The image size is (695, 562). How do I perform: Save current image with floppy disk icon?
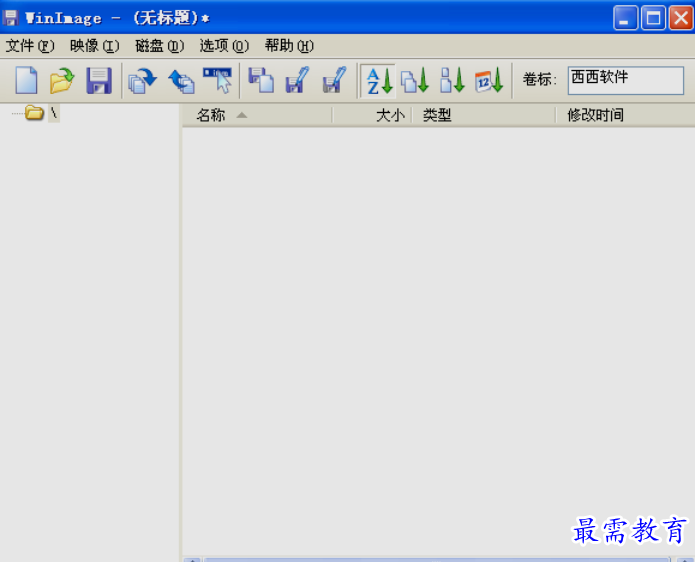[x=99, y=80]
